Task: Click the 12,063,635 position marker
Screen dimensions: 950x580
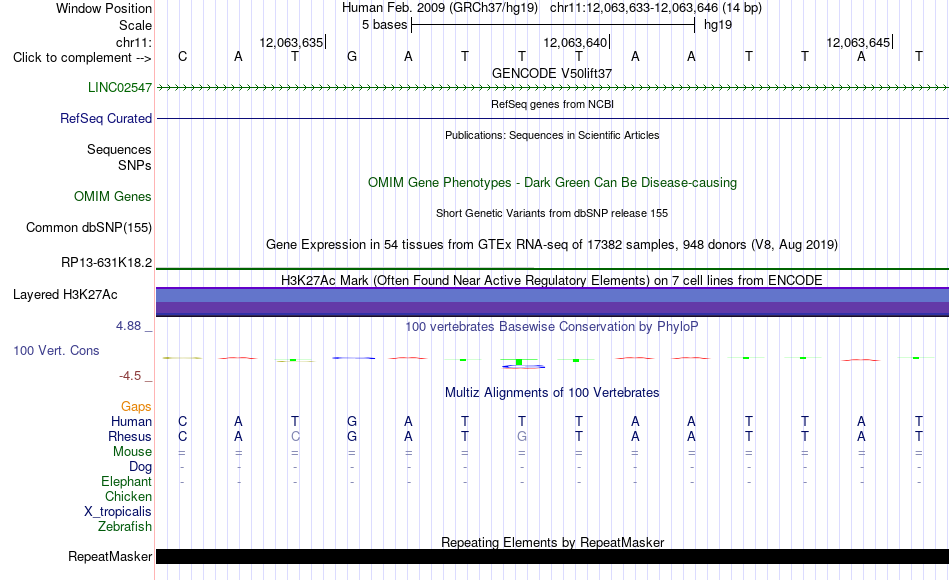Action: pos(292,42)
